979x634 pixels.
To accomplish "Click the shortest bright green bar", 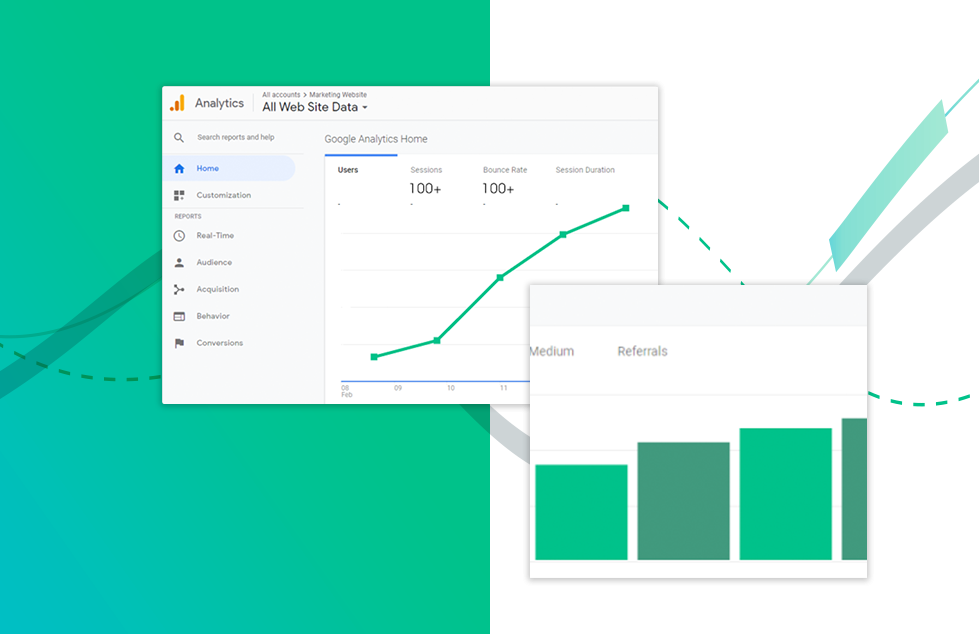I will 581,512.
